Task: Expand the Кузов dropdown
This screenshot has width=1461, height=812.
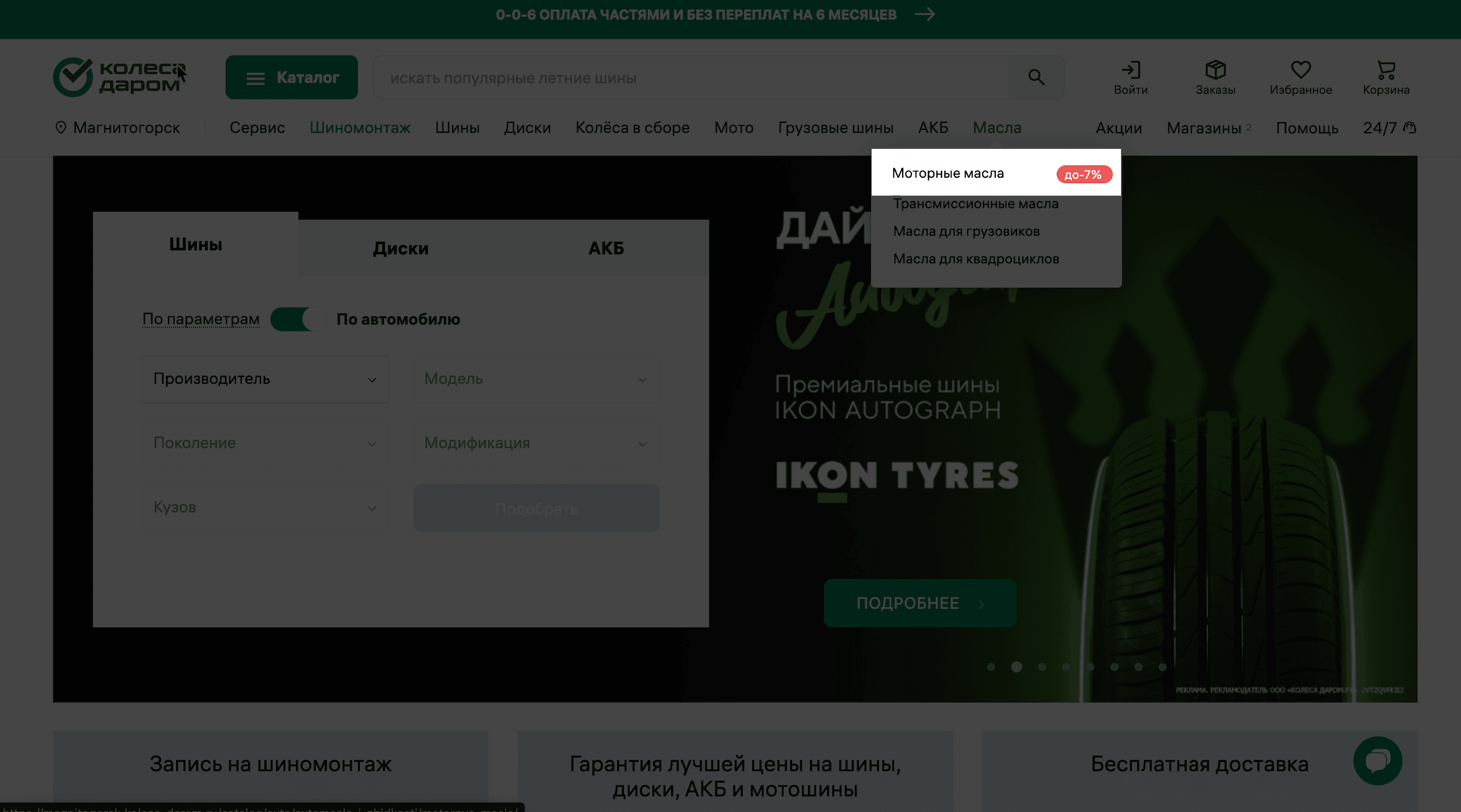Action: click(x=265, y=507)
